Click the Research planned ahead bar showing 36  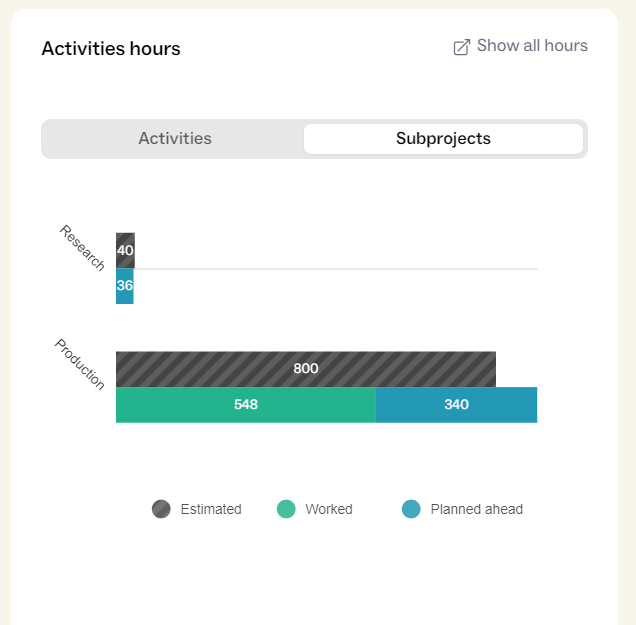(125, 286)
